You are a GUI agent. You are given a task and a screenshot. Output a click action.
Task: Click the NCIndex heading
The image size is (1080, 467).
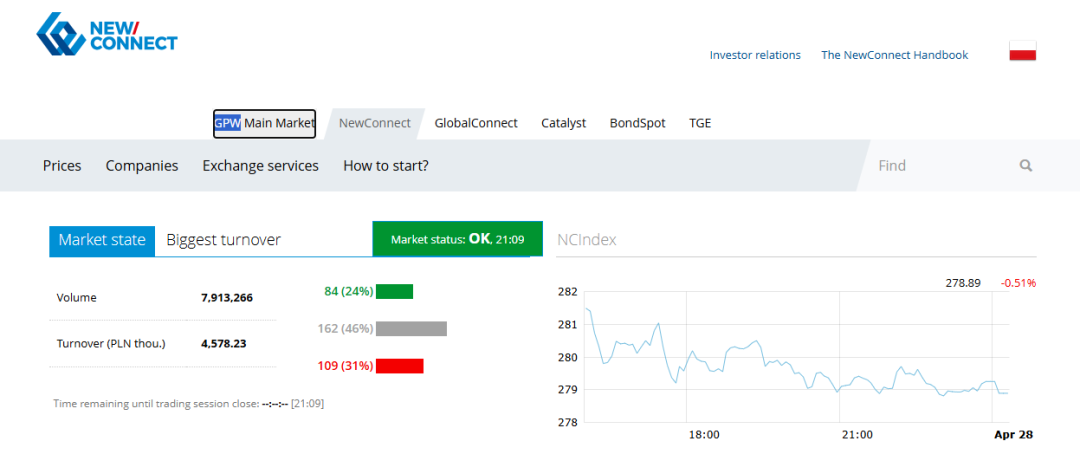(587, 240)
